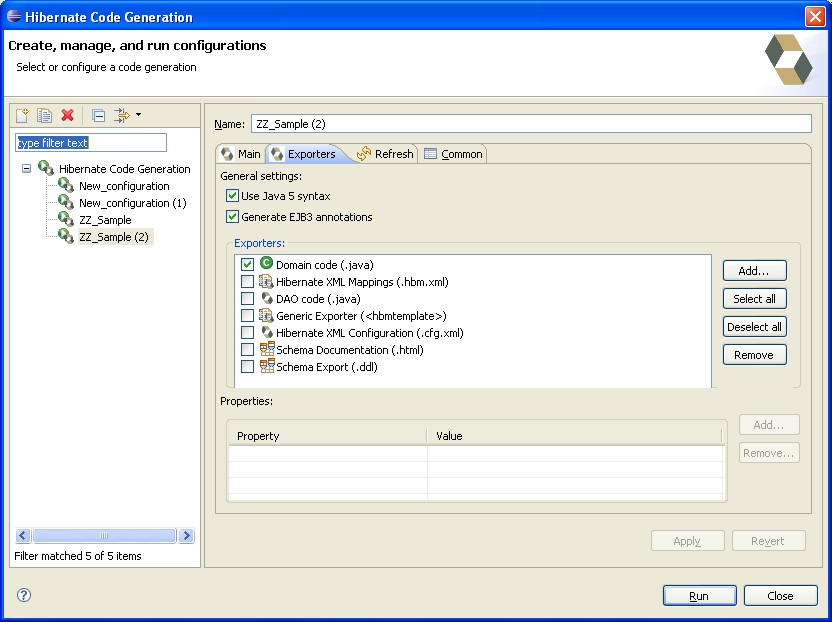Open help with question mark icon
The image size is (832, 622).
[x=24, y=595]
